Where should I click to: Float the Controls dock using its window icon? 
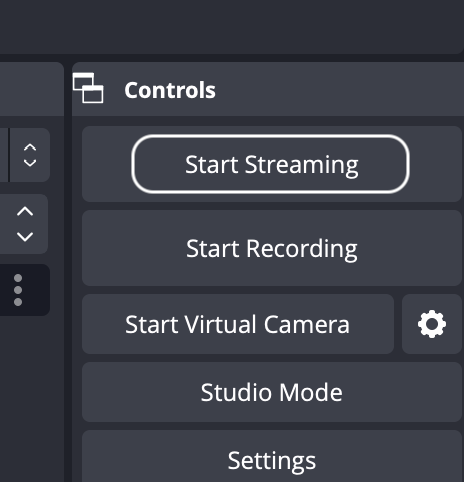(88, 88)
